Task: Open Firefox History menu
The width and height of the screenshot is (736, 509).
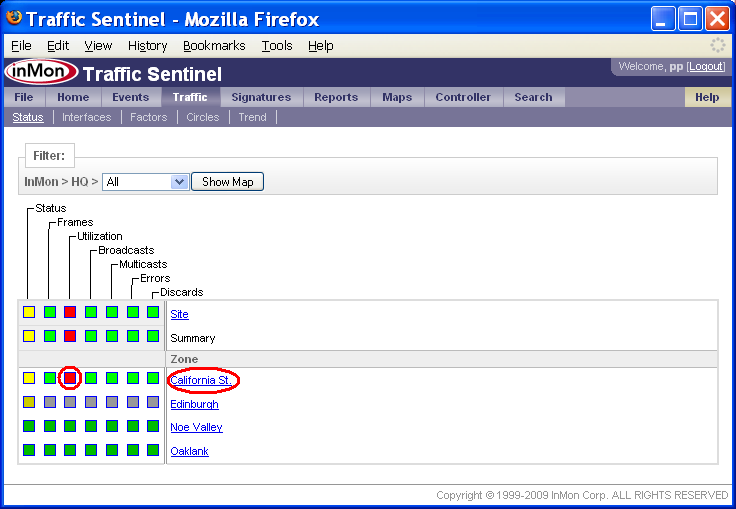Action: (x=147, y=46)
